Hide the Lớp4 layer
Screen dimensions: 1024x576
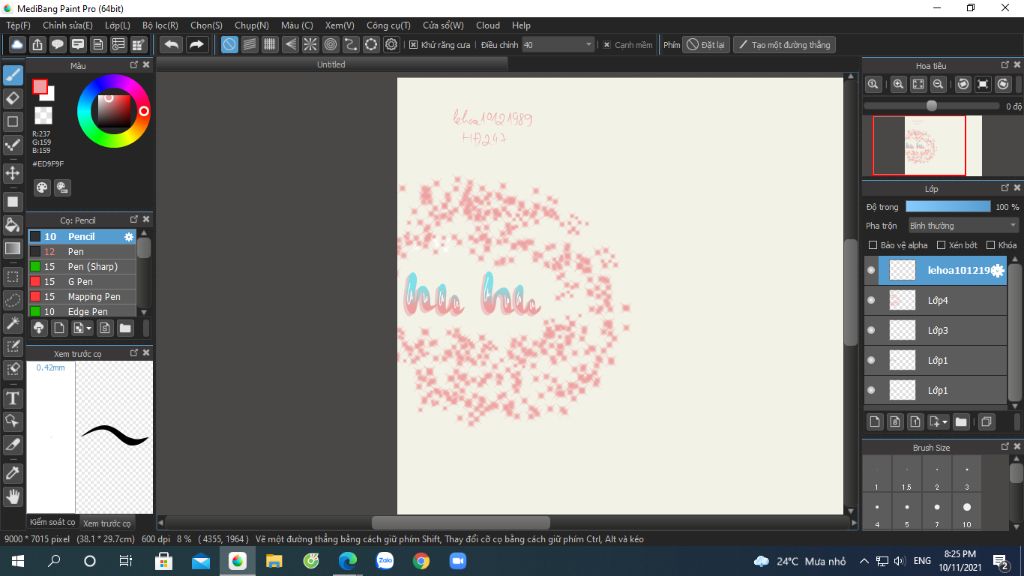871,300
